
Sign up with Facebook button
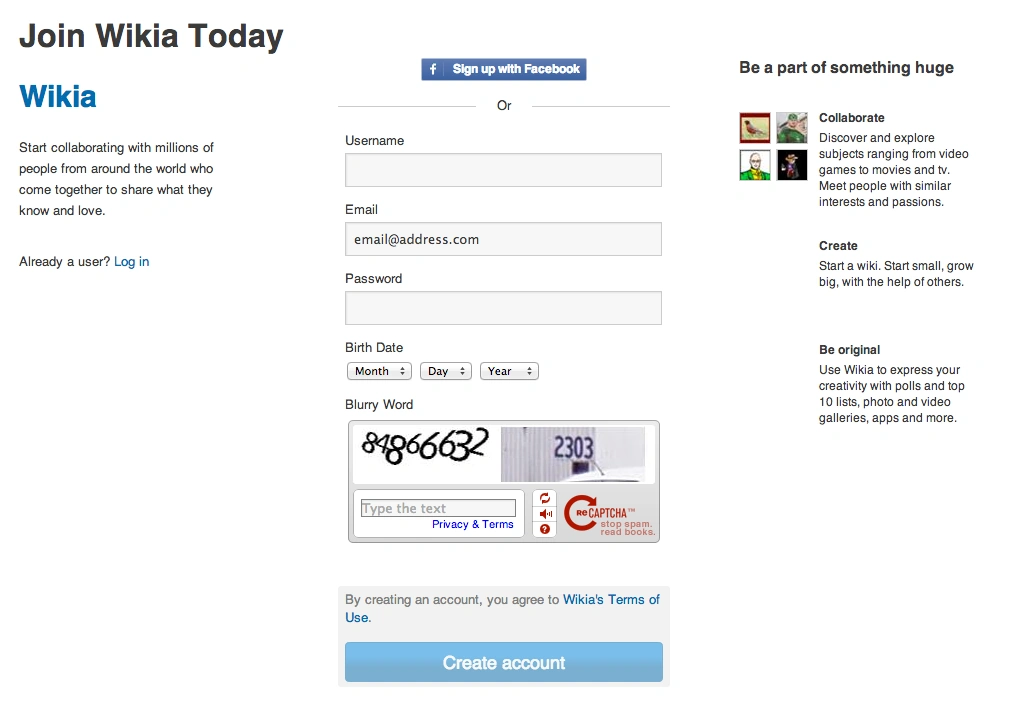coord(504,69)
